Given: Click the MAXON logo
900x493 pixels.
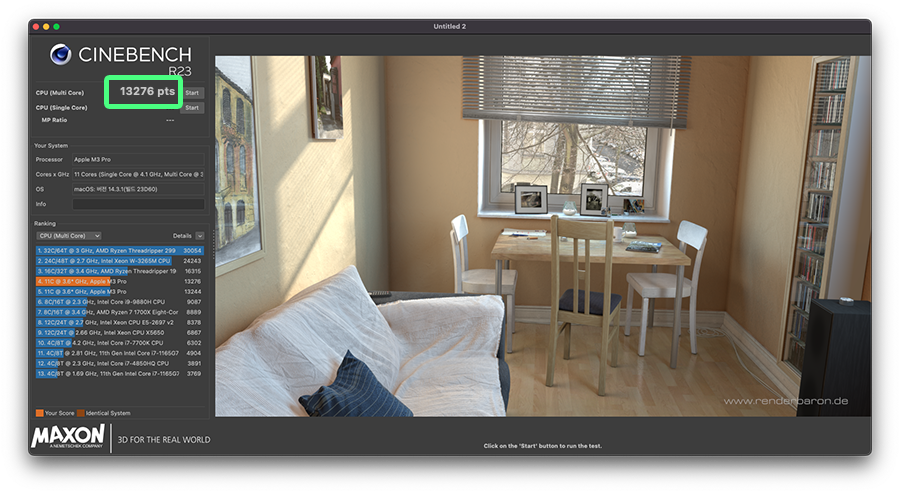Looking at the screenshot, I should coord(68,436).
